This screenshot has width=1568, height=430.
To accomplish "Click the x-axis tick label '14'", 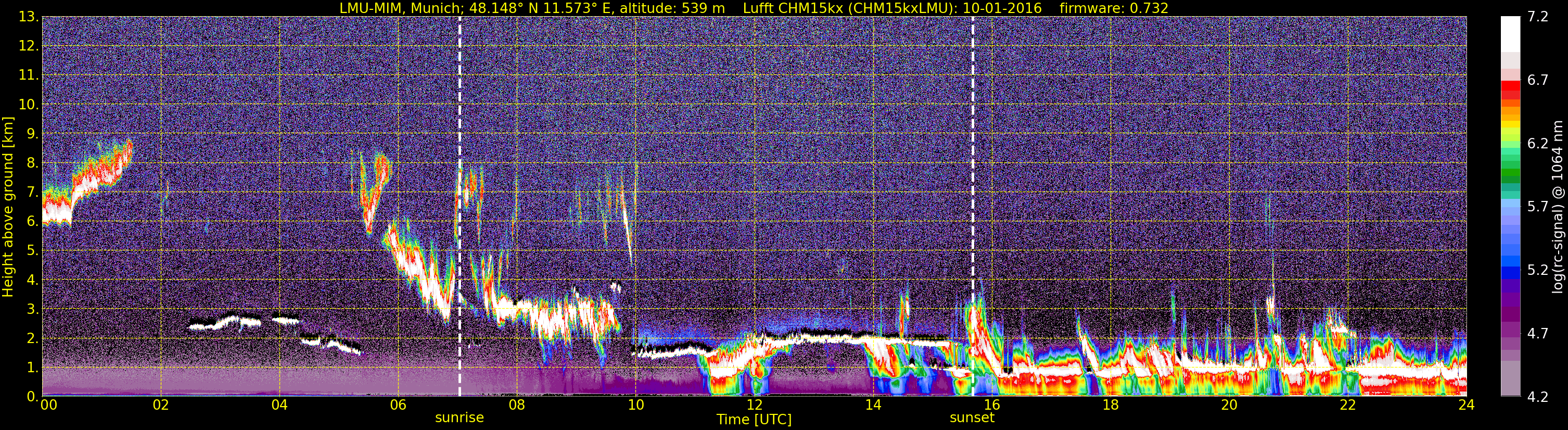I will pos(873,404).
